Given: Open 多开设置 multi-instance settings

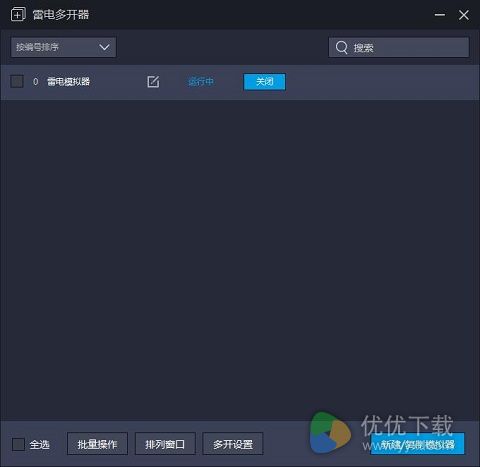Looking at the screenshot, I should (x=233, y=444).
